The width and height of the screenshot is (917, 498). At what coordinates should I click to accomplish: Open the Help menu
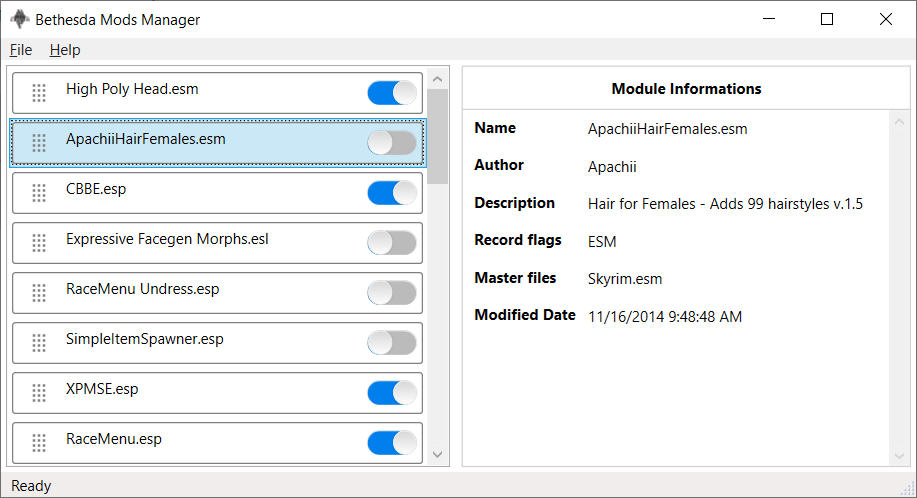pos(65,50)
